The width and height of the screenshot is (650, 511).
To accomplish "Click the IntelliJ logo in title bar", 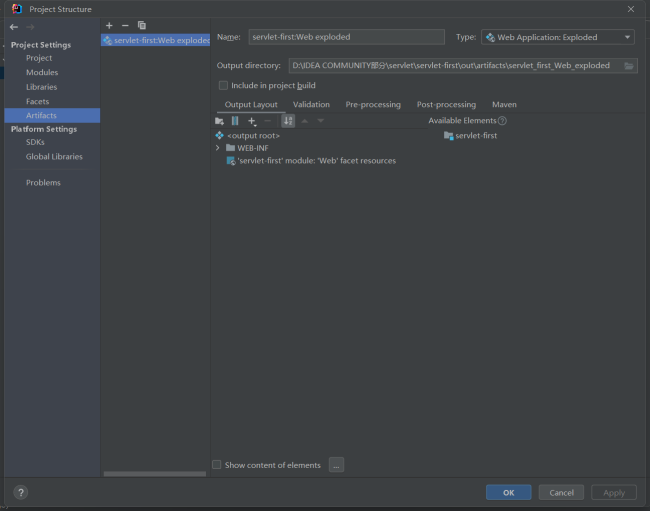I will (17, 9).
